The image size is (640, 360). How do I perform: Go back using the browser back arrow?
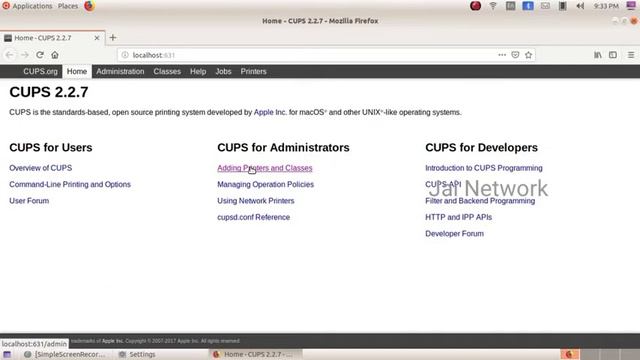(x=9, y=55)
